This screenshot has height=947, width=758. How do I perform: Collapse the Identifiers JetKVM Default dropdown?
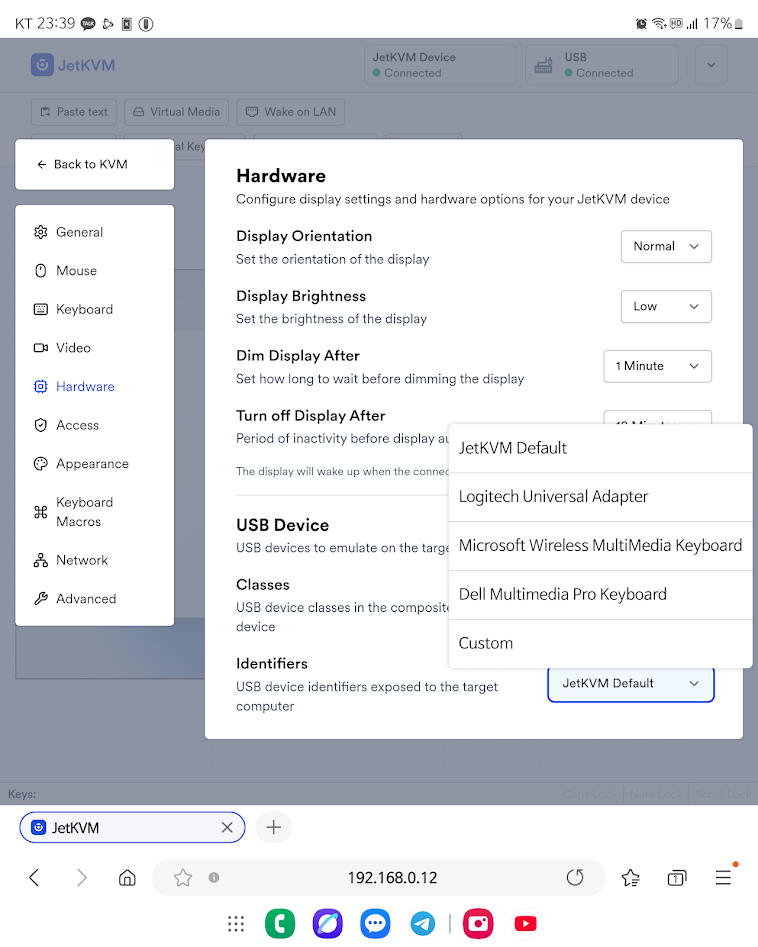tap(631, 684)
